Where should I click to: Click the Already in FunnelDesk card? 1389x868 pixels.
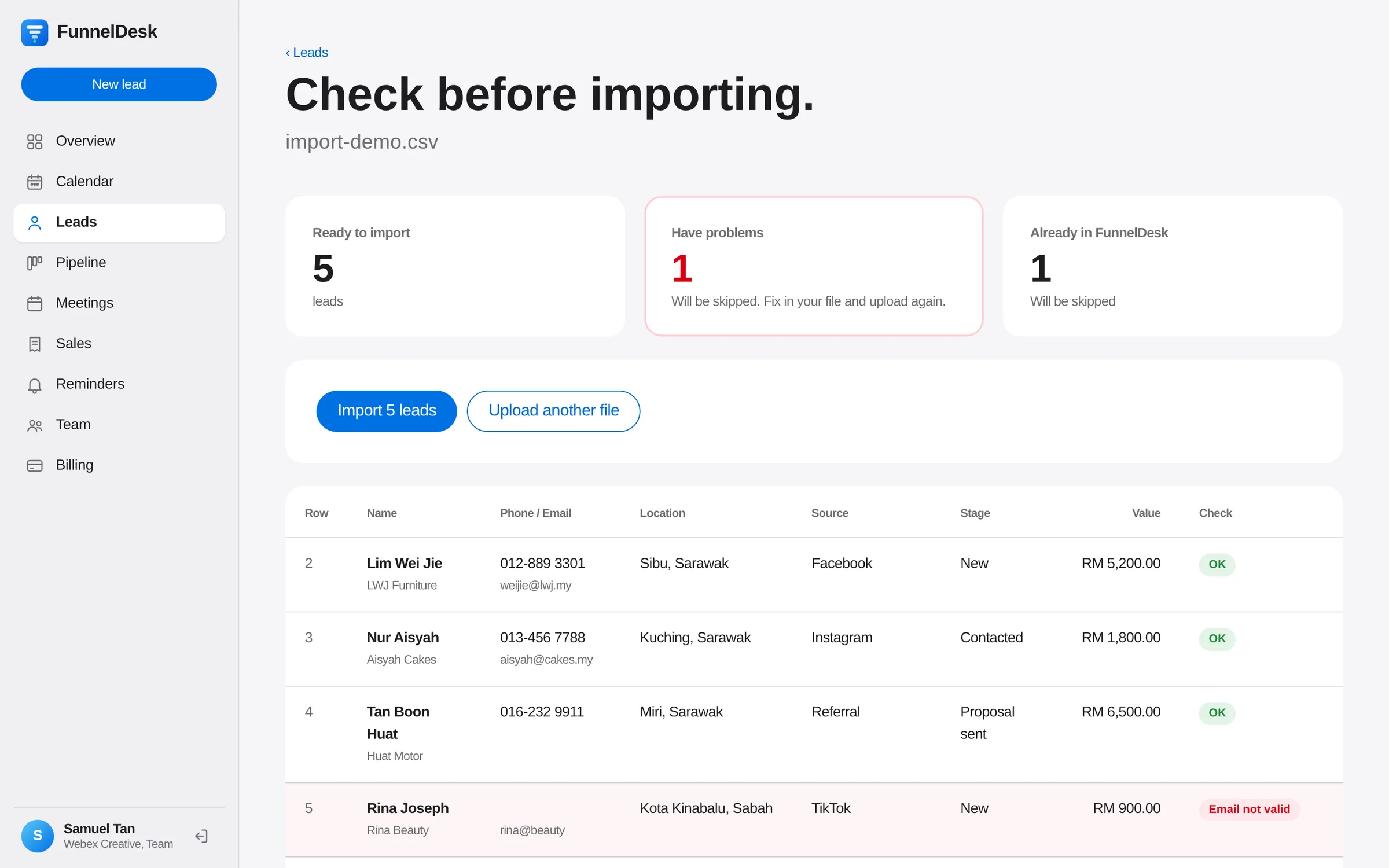click(x=1173, y=266)
